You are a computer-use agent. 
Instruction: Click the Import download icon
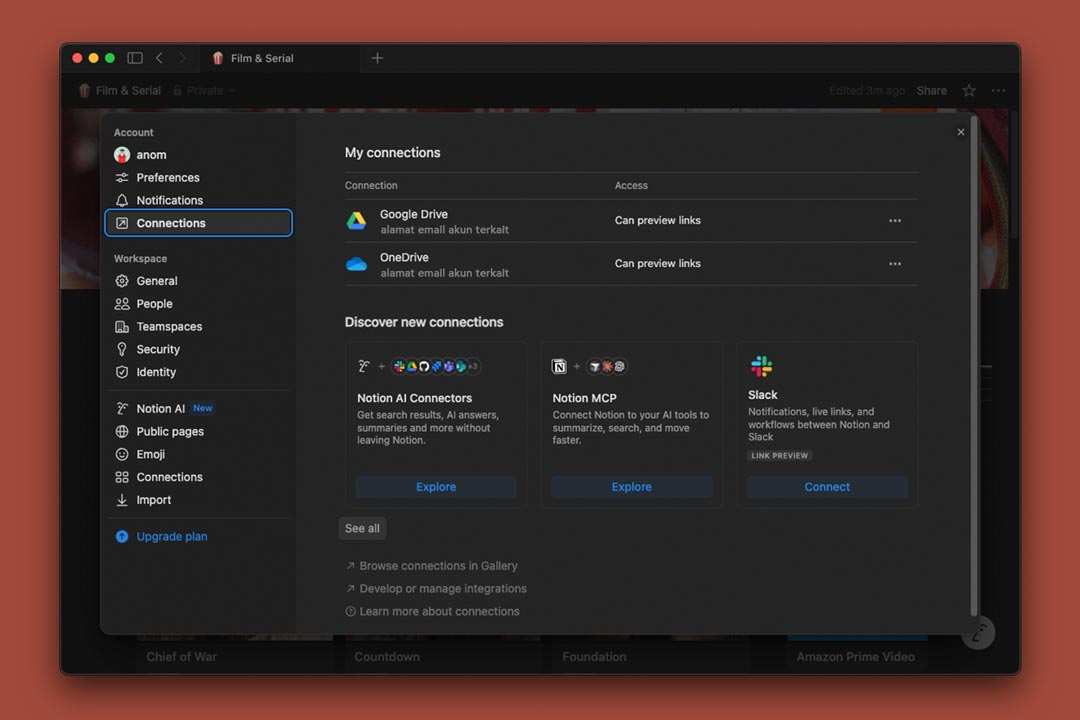[122, 499]
